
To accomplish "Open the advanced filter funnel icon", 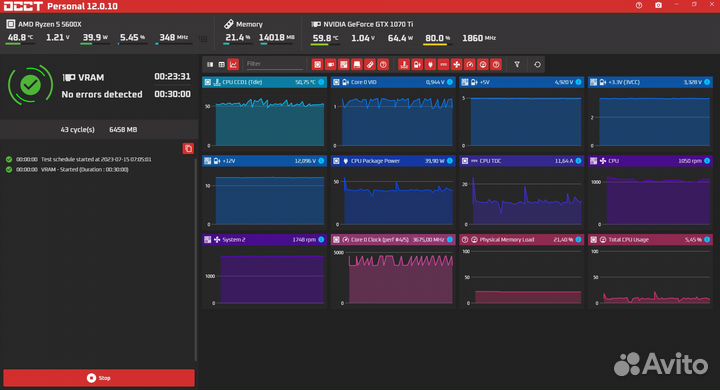I will coord(517,65).
